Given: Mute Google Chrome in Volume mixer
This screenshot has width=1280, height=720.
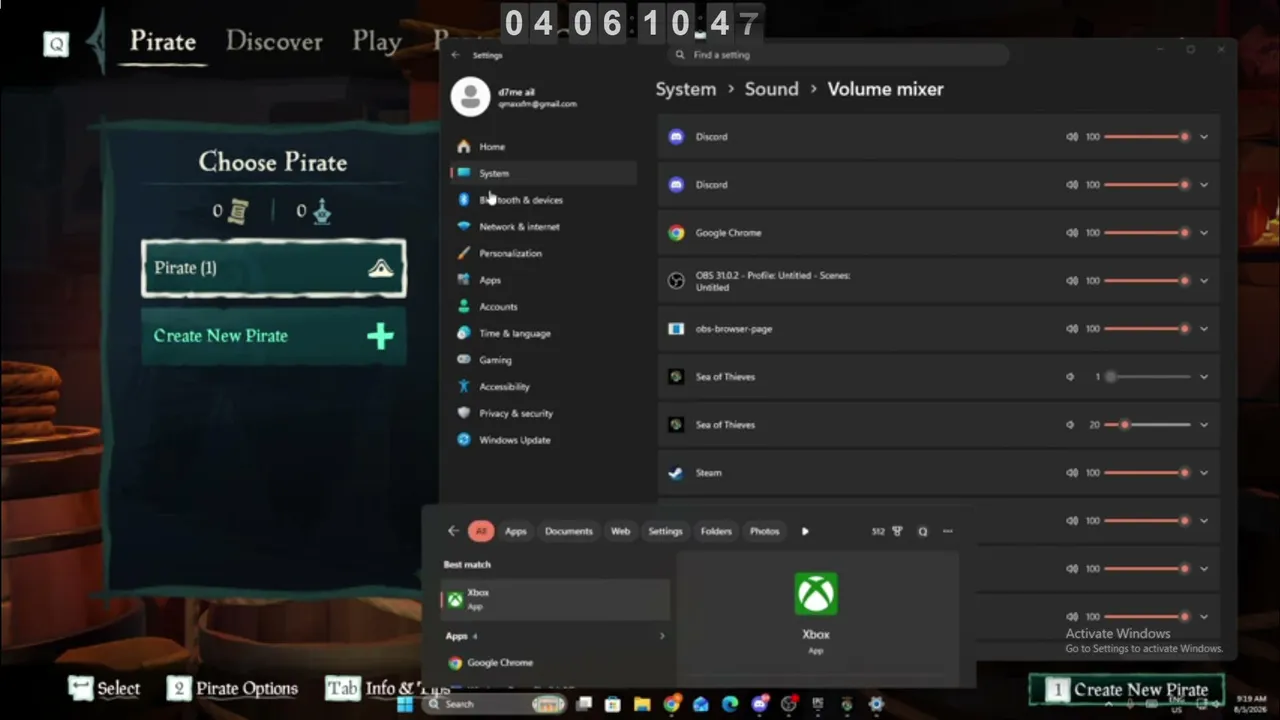Looking at the screenshot, I should (1072, 233).
